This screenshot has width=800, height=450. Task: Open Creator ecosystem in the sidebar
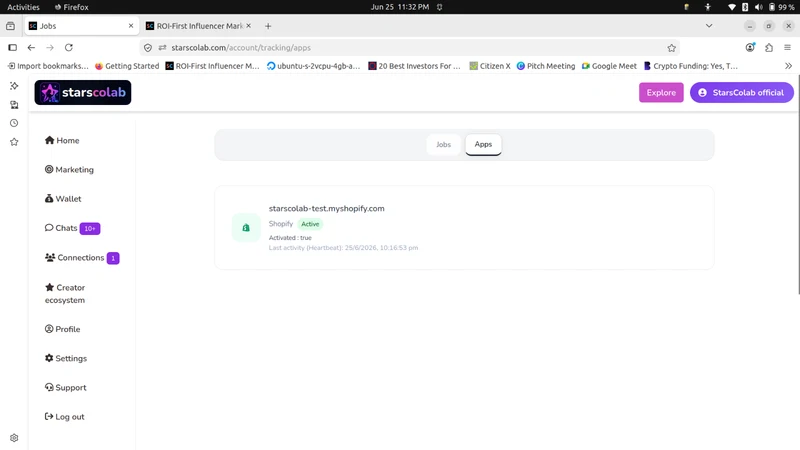(65, 294)
